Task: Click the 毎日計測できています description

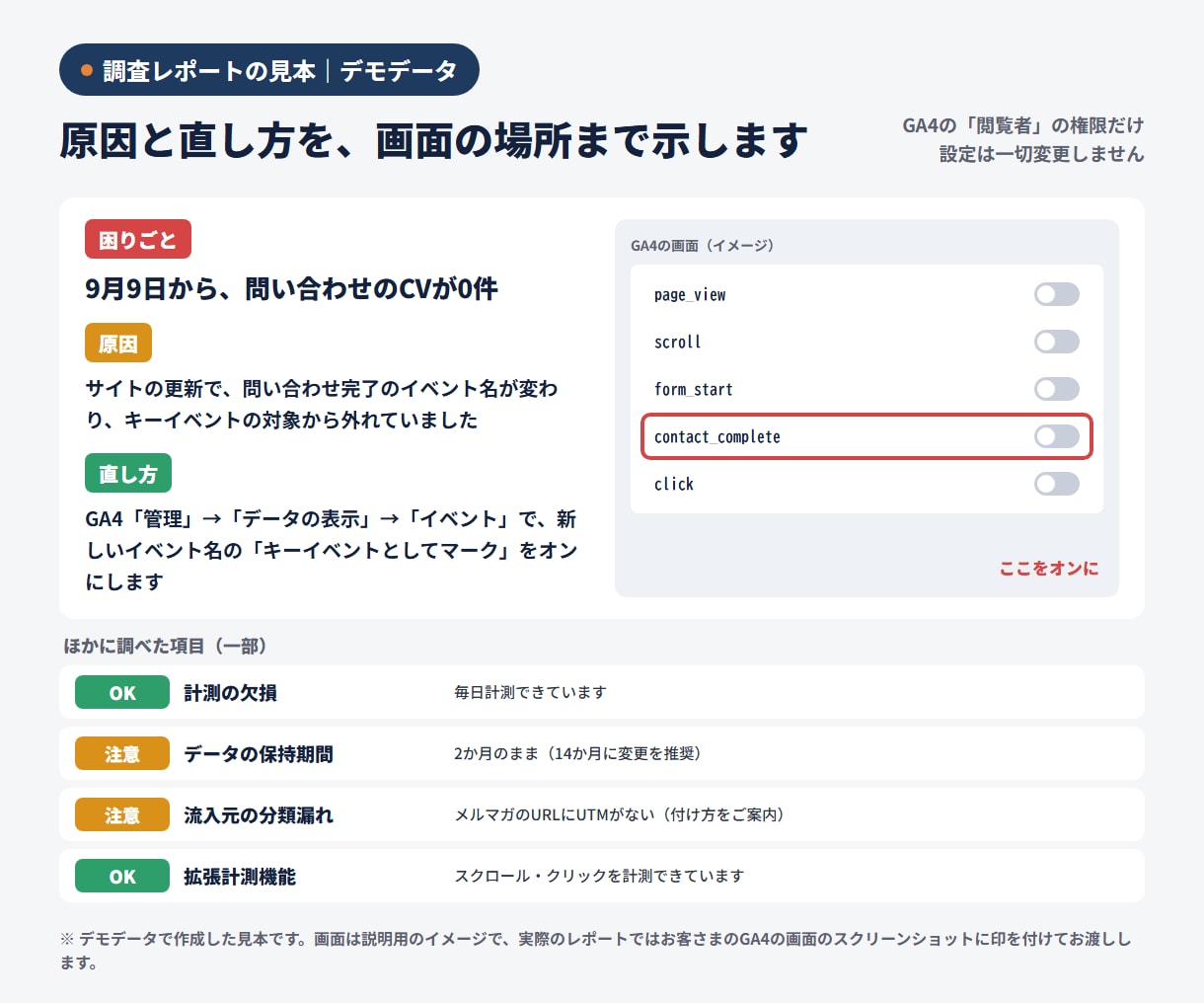Action: [x=530, y=692]
